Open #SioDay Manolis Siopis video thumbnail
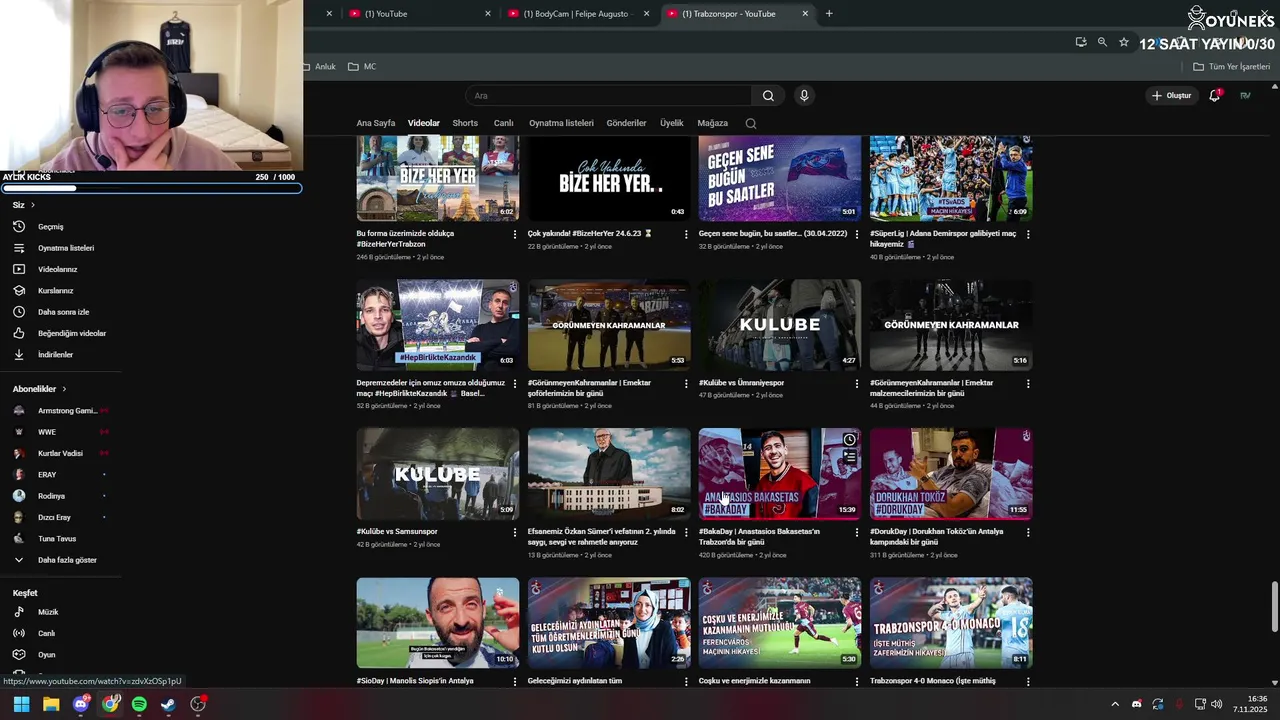The width and height of the screenshot is (1280, 720). point(438,623)
